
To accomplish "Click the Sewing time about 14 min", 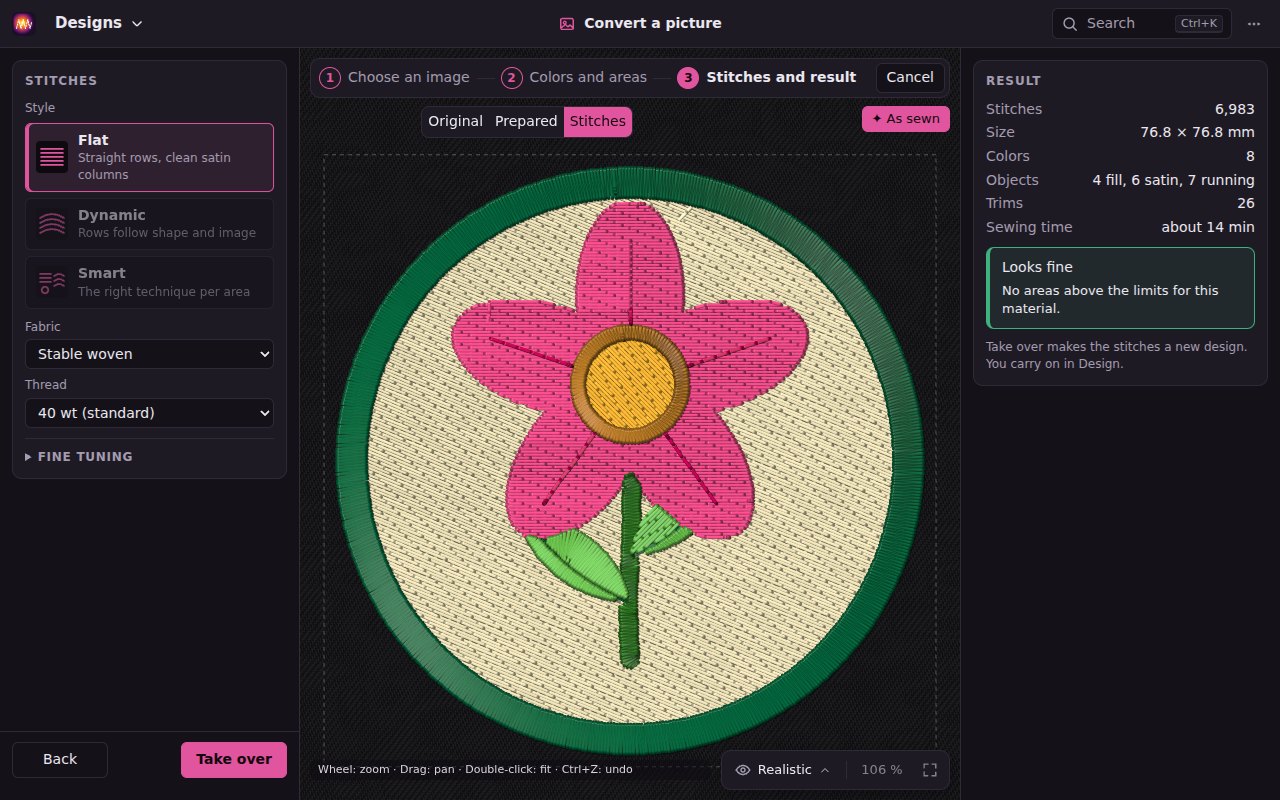I will point(1208,227).
